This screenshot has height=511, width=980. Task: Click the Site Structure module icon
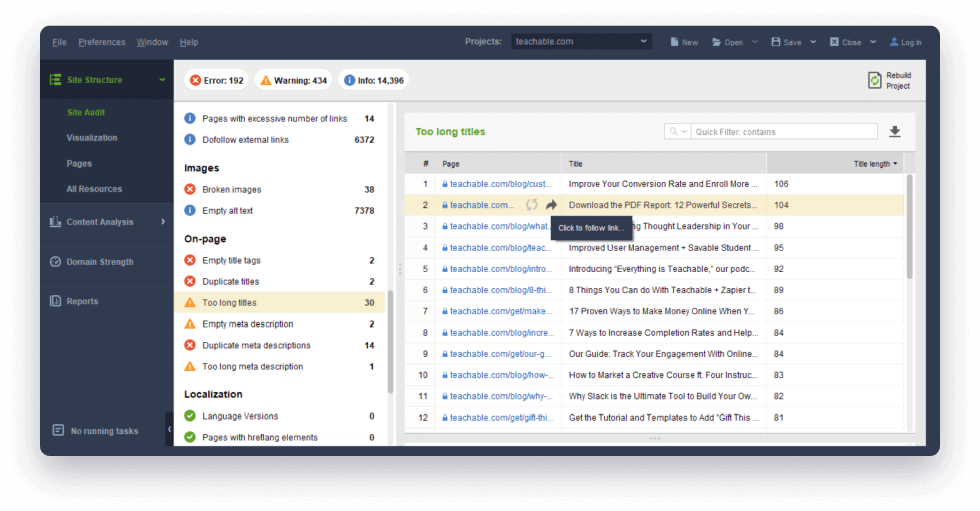point(56,79)
